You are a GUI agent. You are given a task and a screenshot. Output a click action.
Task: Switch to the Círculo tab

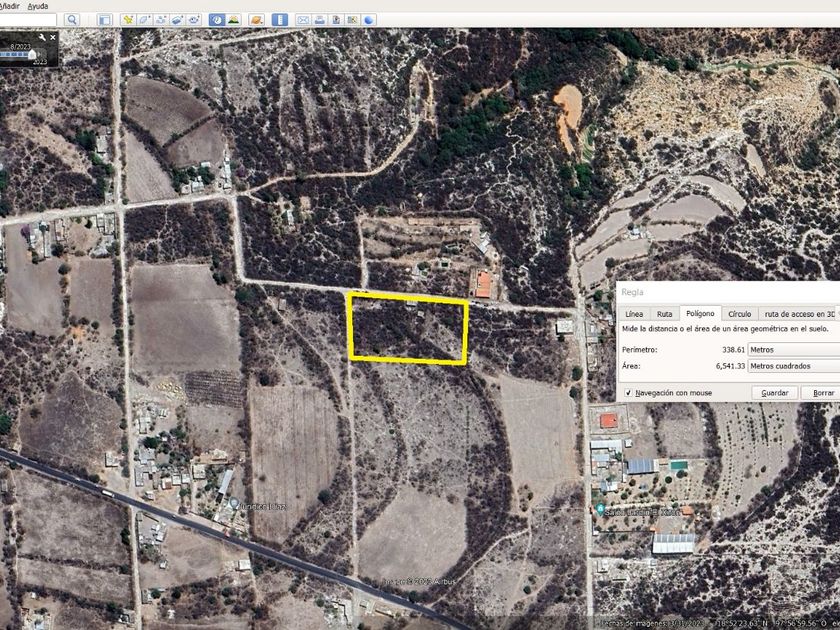[739, 314]
